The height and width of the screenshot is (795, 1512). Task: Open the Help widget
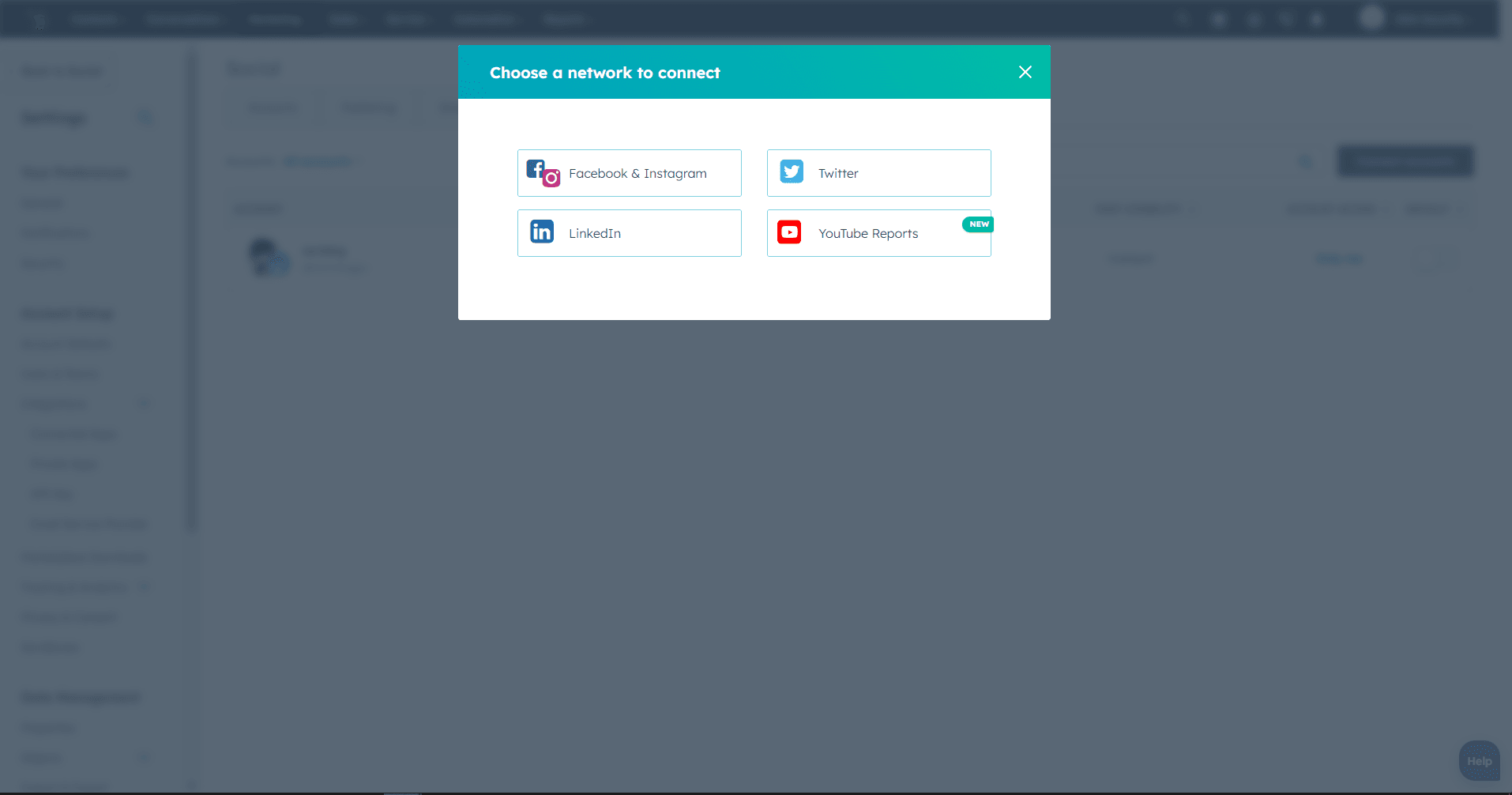[1479, 761]
